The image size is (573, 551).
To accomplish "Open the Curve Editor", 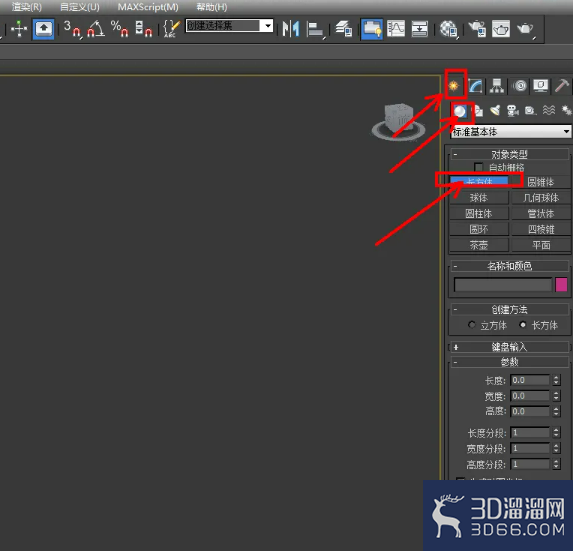I will click(x=396, y=29).
